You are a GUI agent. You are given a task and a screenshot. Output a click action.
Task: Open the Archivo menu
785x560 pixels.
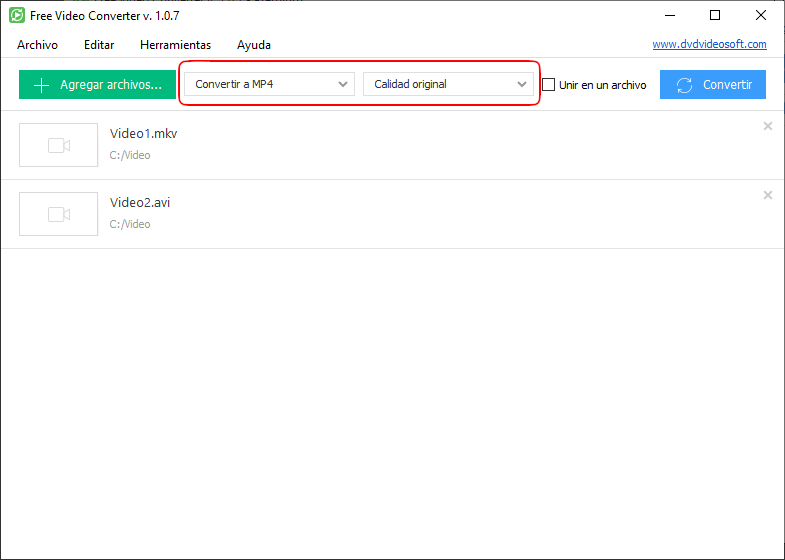[38, 45]
